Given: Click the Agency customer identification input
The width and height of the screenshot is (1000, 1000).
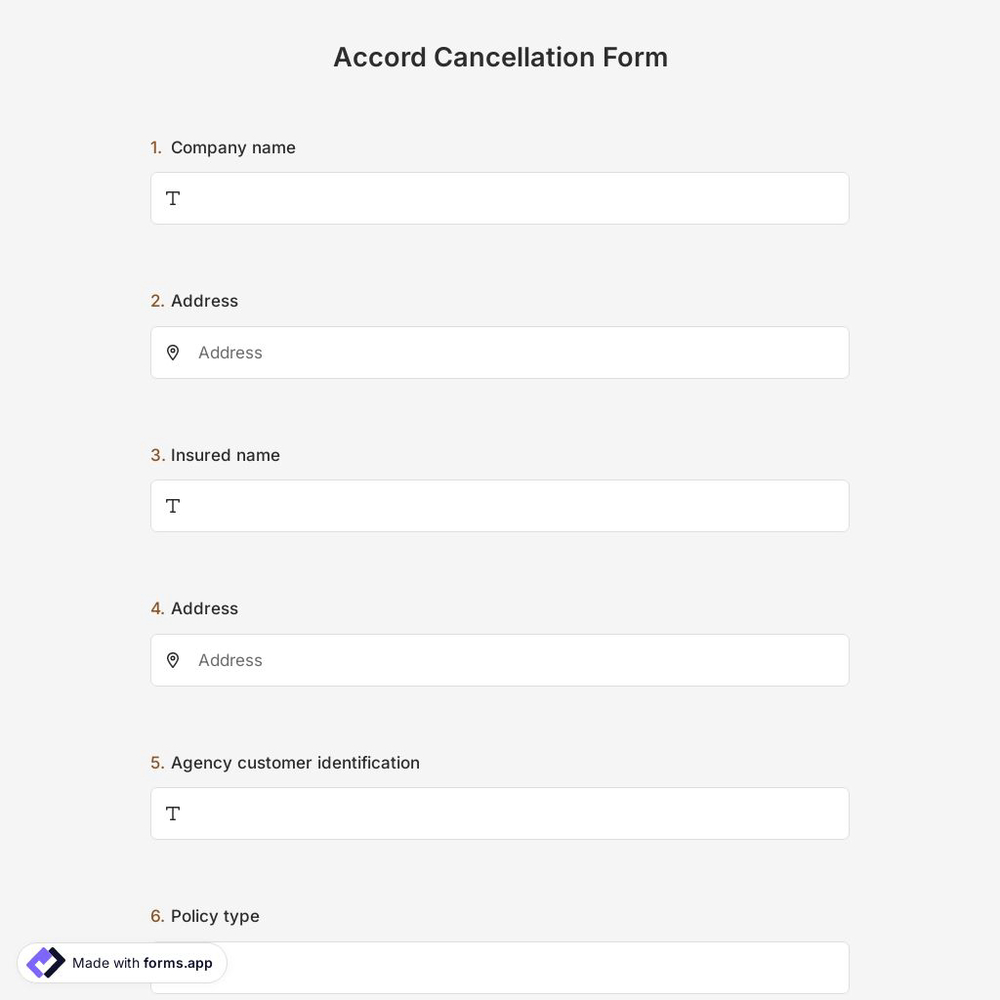Looking at the screenshot, I should [500, 813].
